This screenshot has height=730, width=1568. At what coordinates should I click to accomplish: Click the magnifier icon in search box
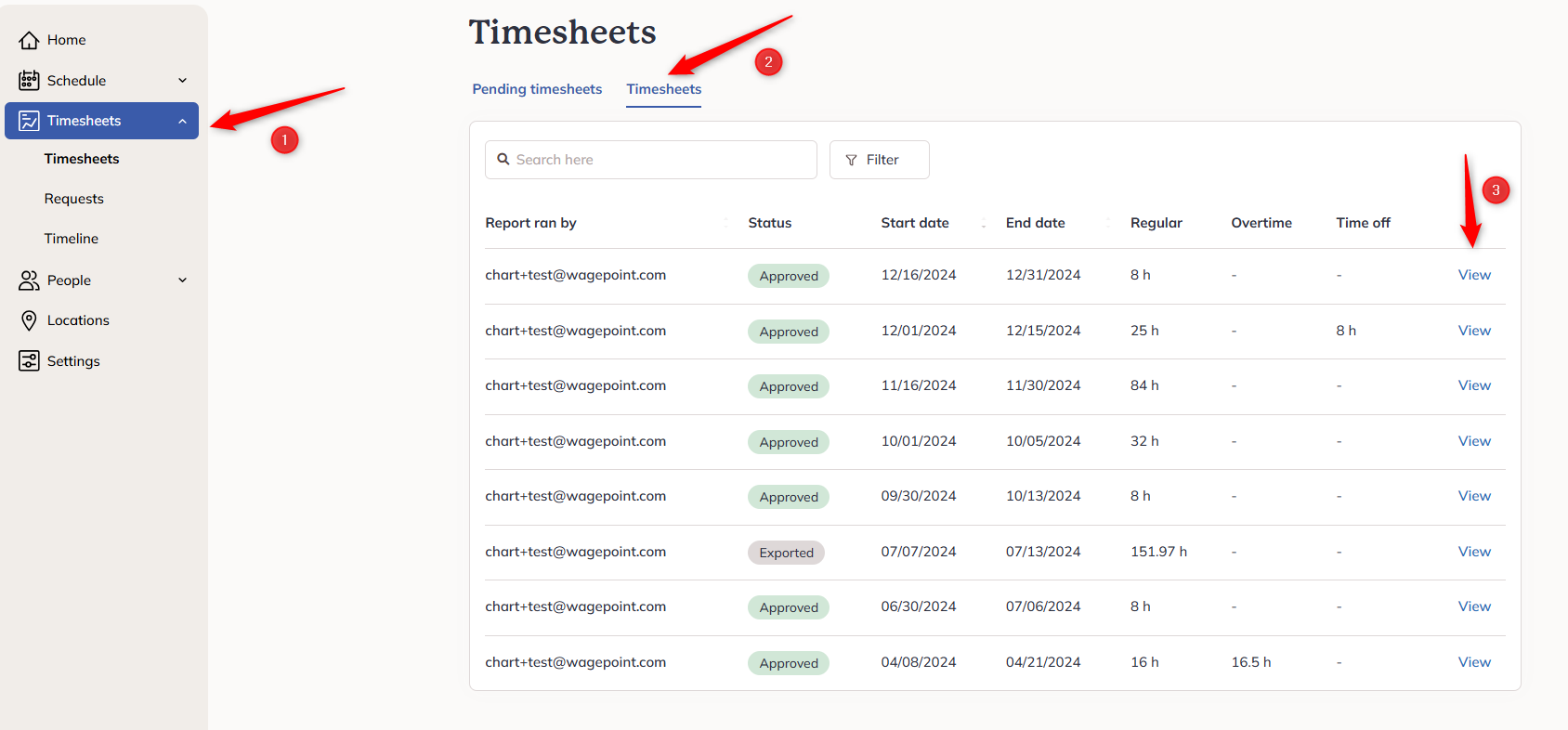pyautogui.click(x=503, y=160)
